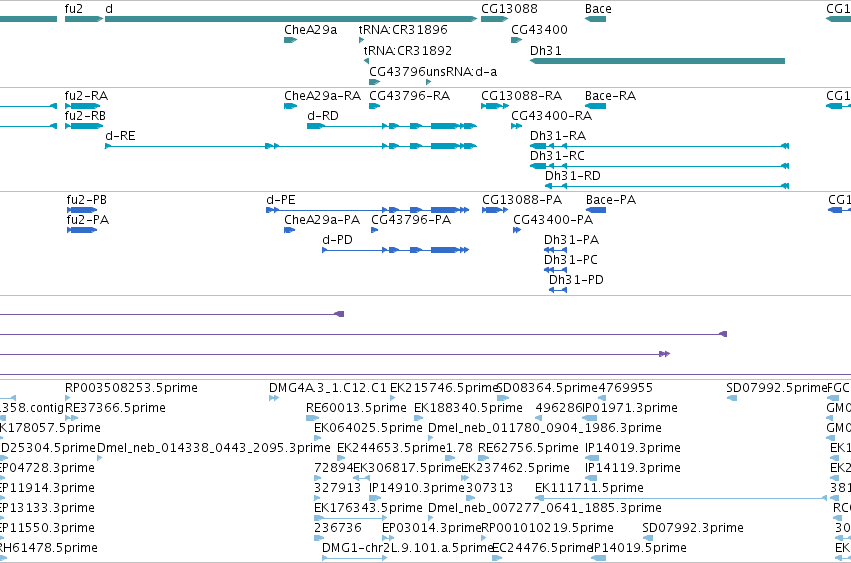
Task: Click RP003508253.5prime EST label
Action: pos(131,388)
